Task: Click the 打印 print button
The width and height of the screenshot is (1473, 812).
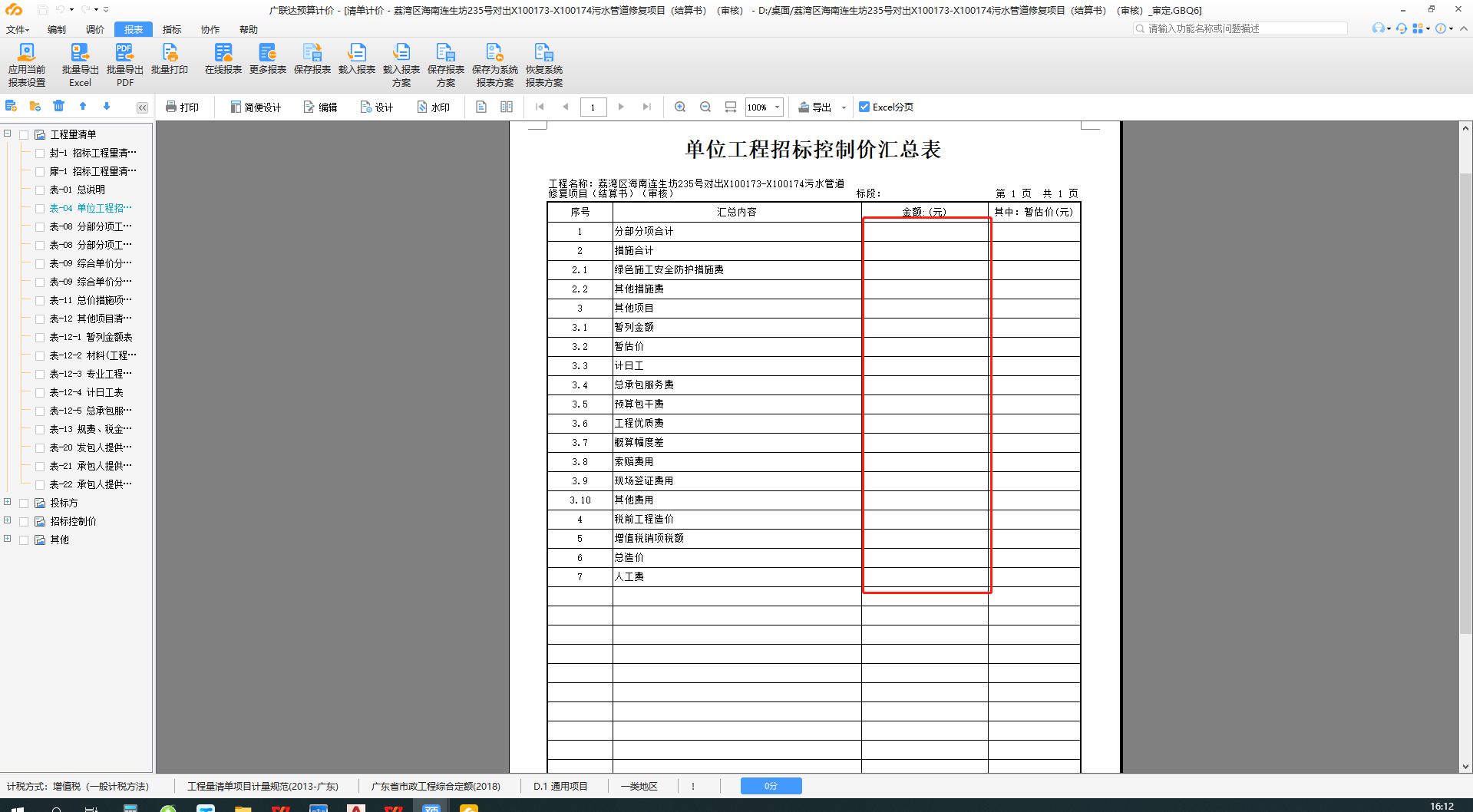Action: 183,107
